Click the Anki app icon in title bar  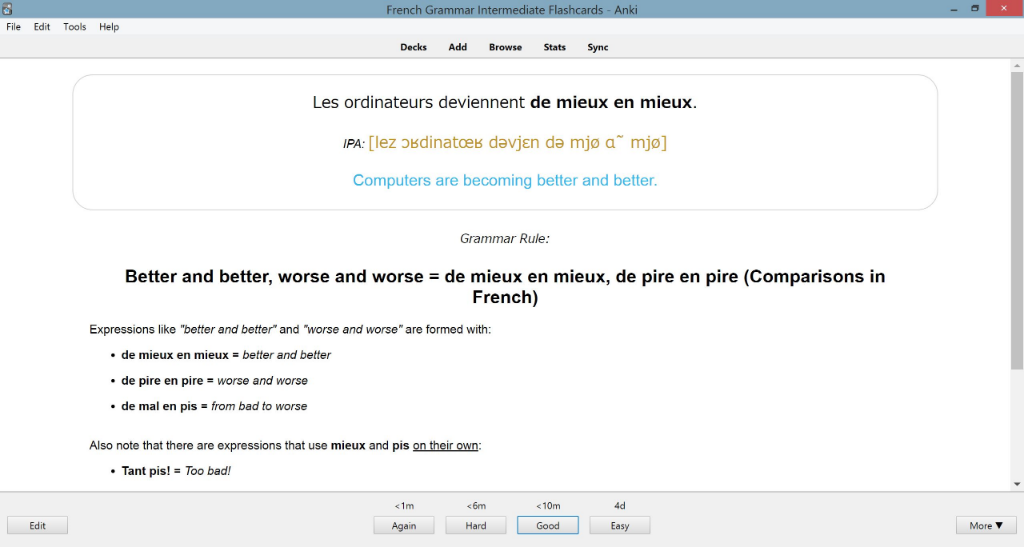pos(7,9)
